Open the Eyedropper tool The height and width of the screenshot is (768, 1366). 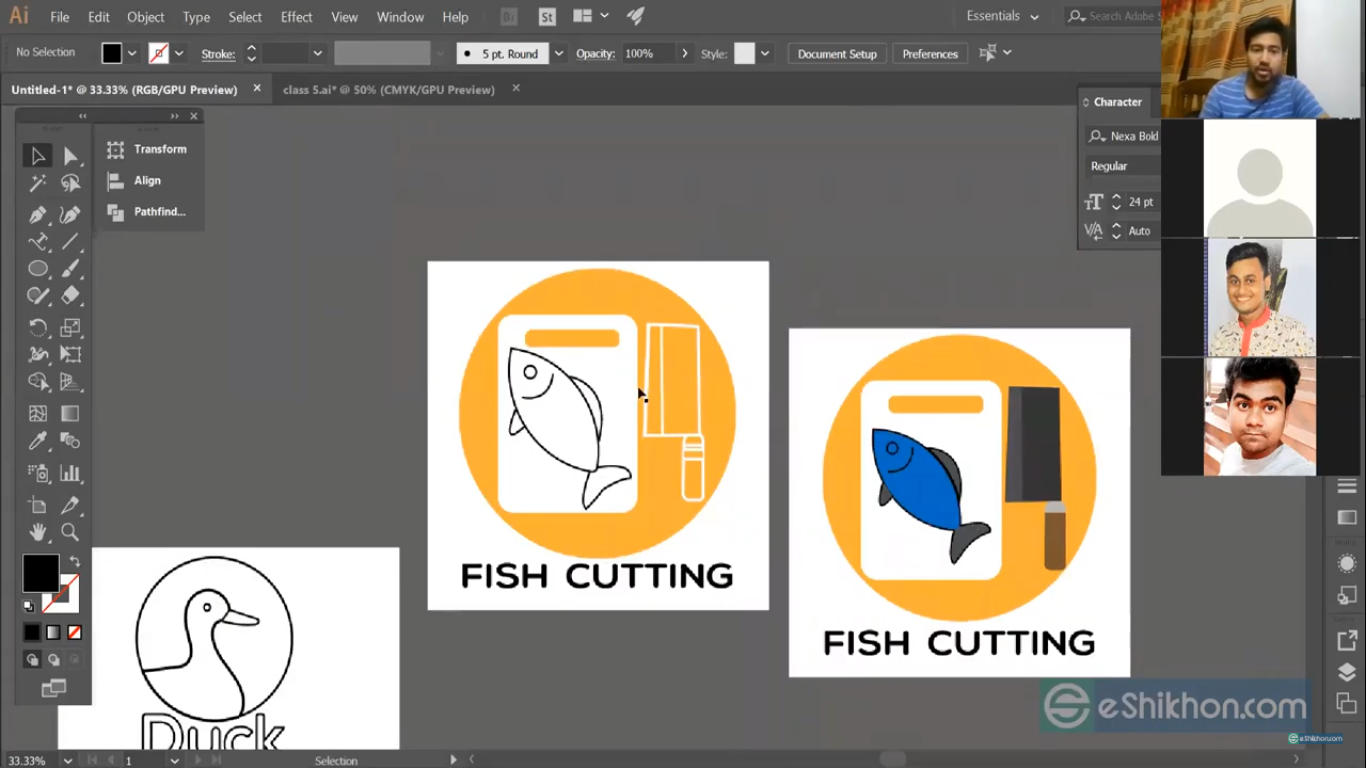click(38, 440)
